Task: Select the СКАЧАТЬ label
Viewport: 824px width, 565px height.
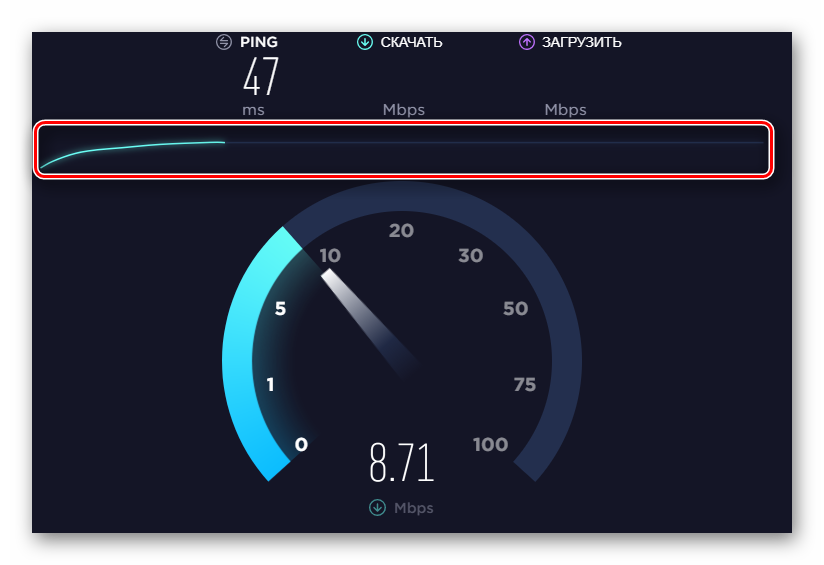Action: [x=411, y=42]
